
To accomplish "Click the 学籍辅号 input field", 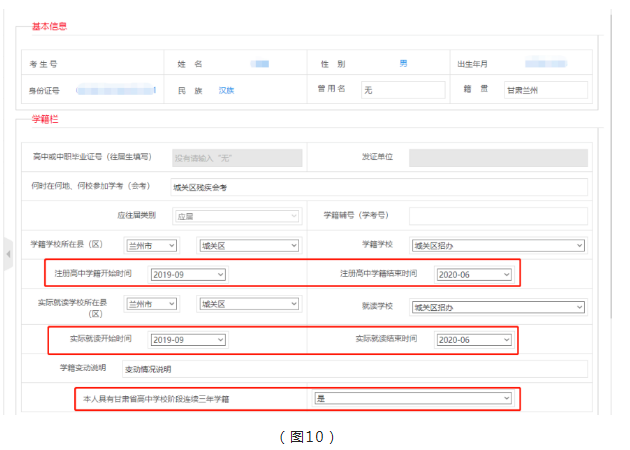I will pos(498,216).
